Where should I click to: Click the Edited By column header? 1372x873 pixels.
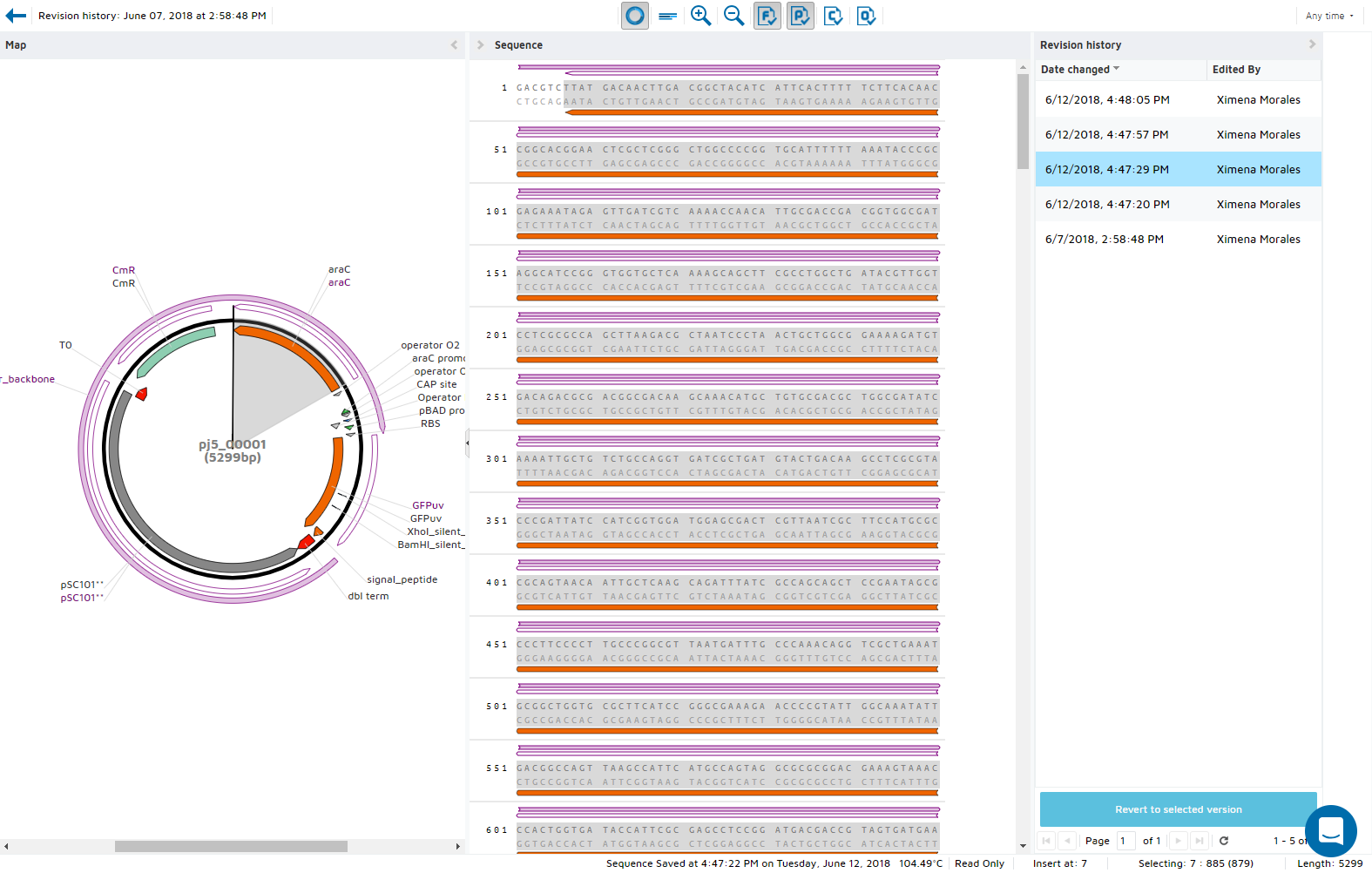point(1263,70)
